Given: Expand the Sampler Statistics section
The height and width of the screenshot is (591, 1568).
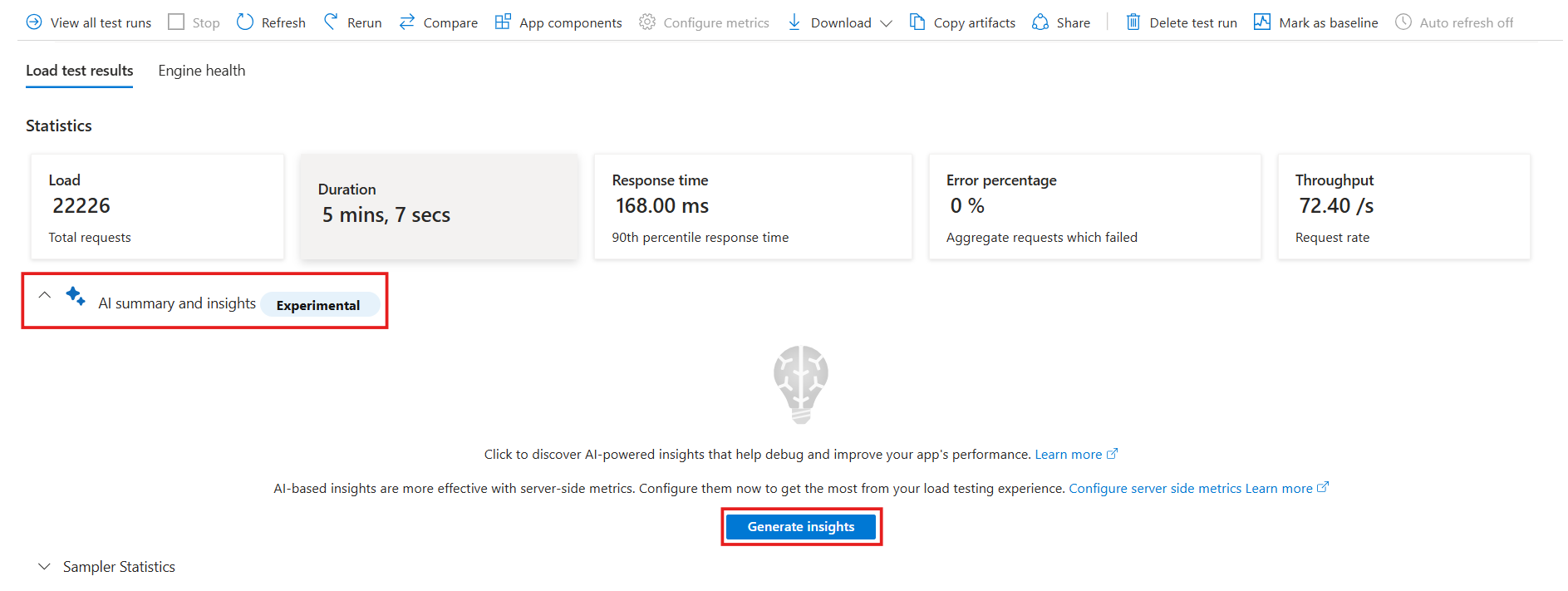Looking at the screenshot, I should click(44, 567).
